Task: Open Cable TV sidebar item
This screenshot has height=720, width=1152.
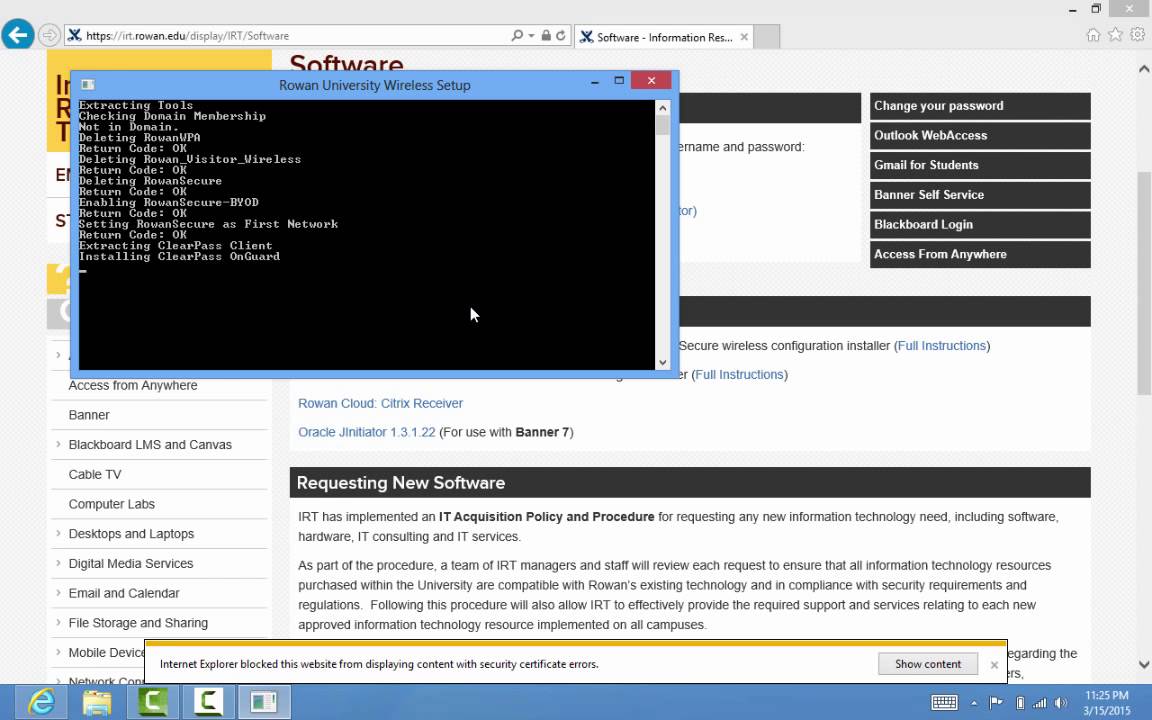Action: click(x=95, y=475)
